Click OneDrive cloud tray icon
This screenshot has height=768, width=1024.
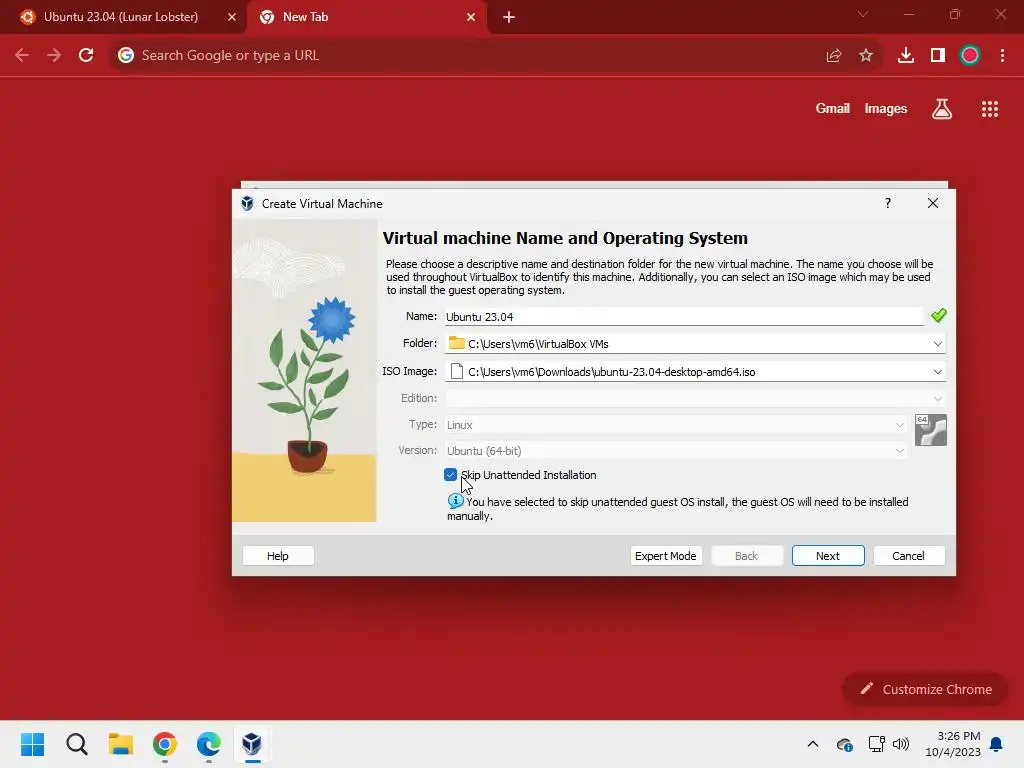click(844, 744)
